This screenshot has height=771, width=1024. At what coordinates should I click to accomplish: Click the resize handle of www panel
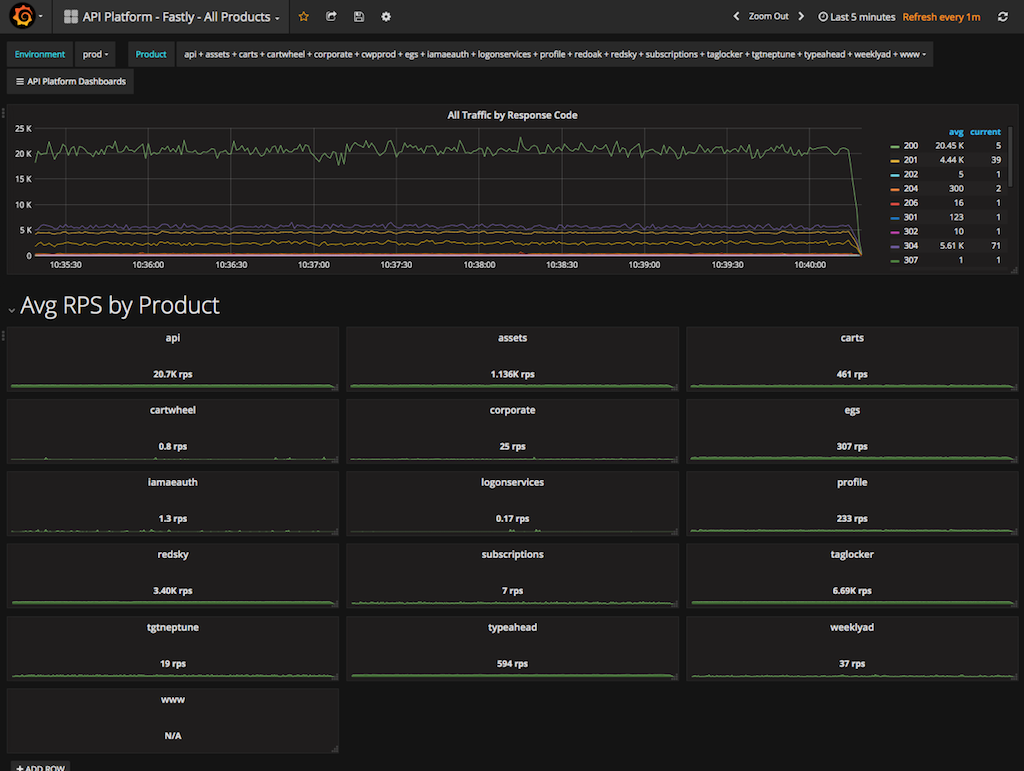click(x=335, y=749)
